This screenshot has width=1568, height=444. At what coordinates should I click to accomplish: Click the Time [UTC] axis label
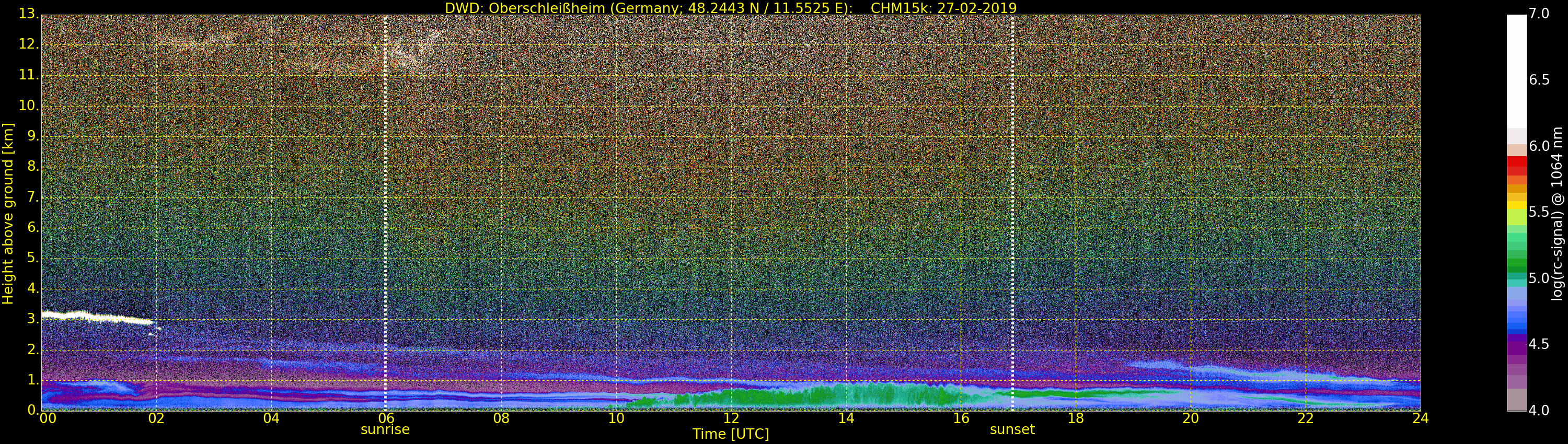coord(731,434)
